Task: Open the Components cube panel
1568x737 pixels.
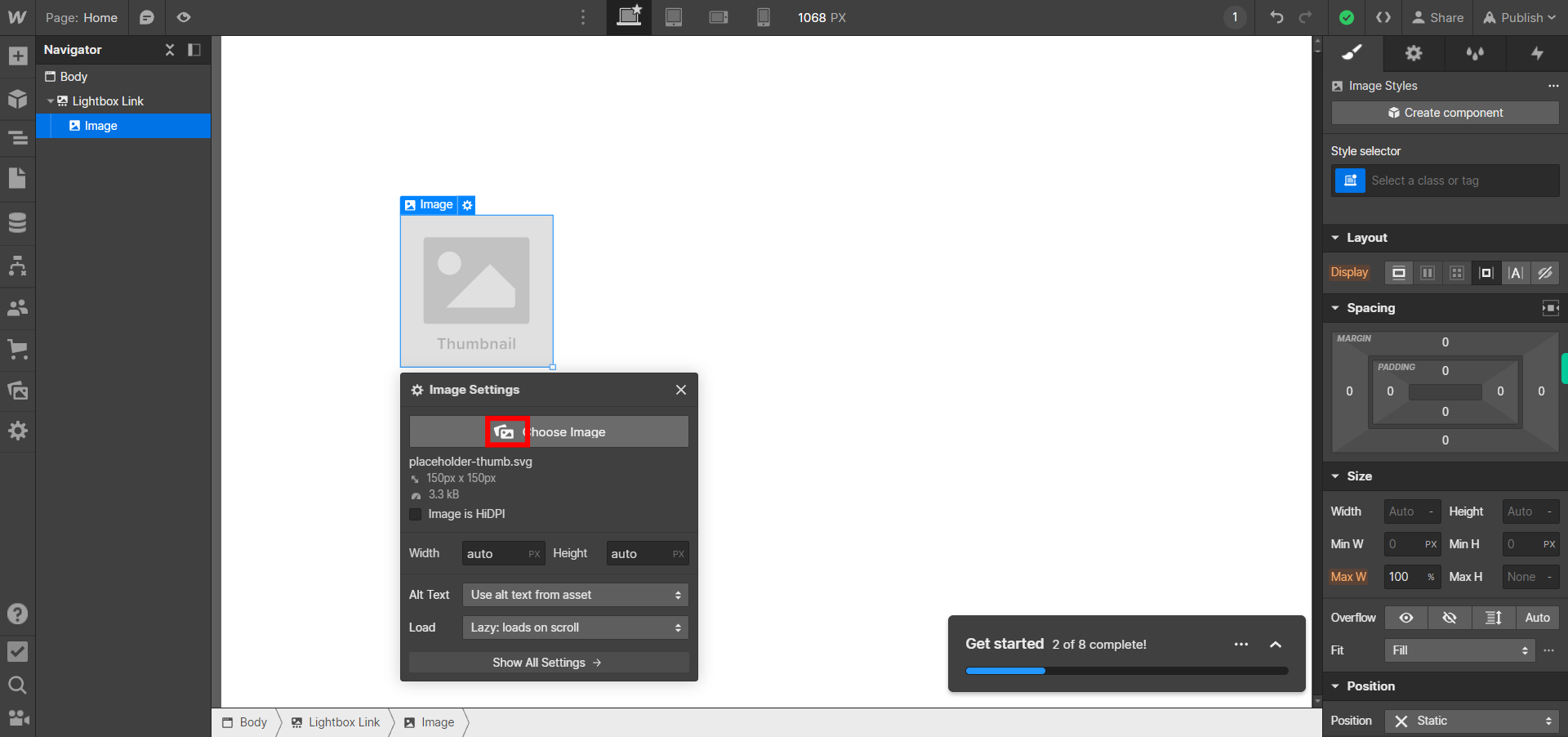Action: coord(17,99)
